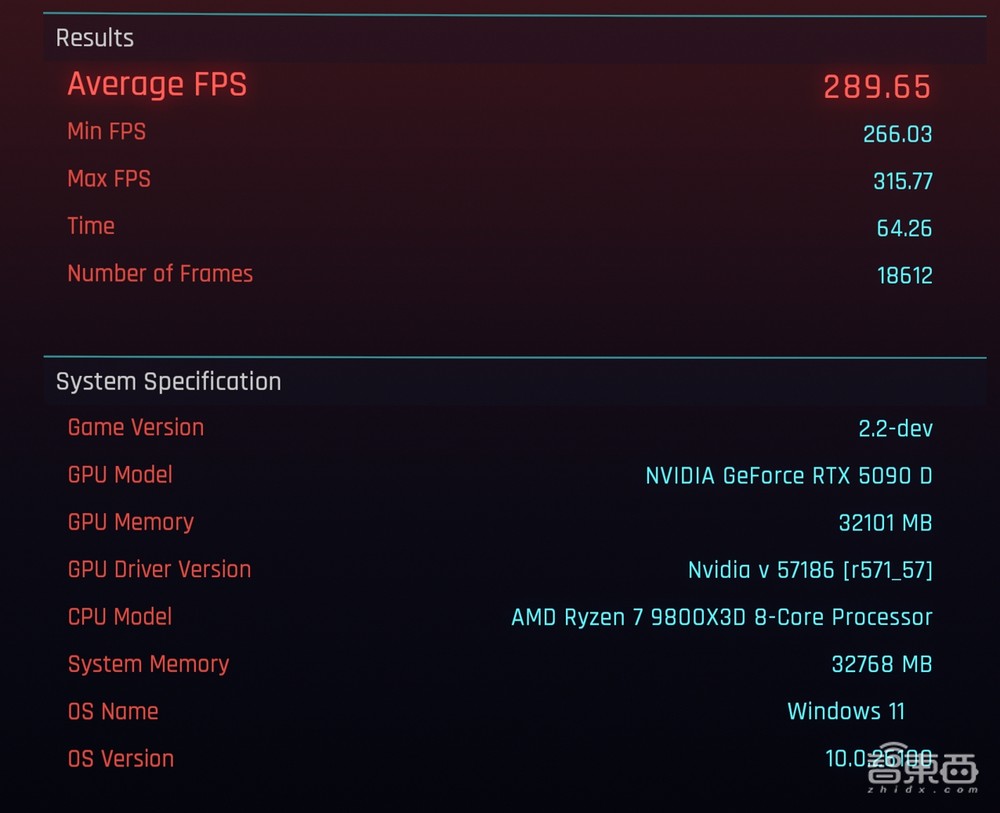
Task: Click the 2.2-dev version value
Action: click(x=895, y=429)
